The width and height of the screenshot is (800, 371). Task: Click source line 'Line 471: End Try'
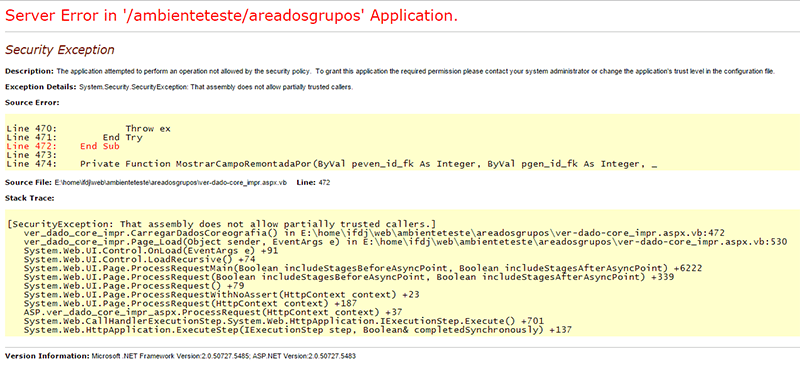tap(74, 137)
